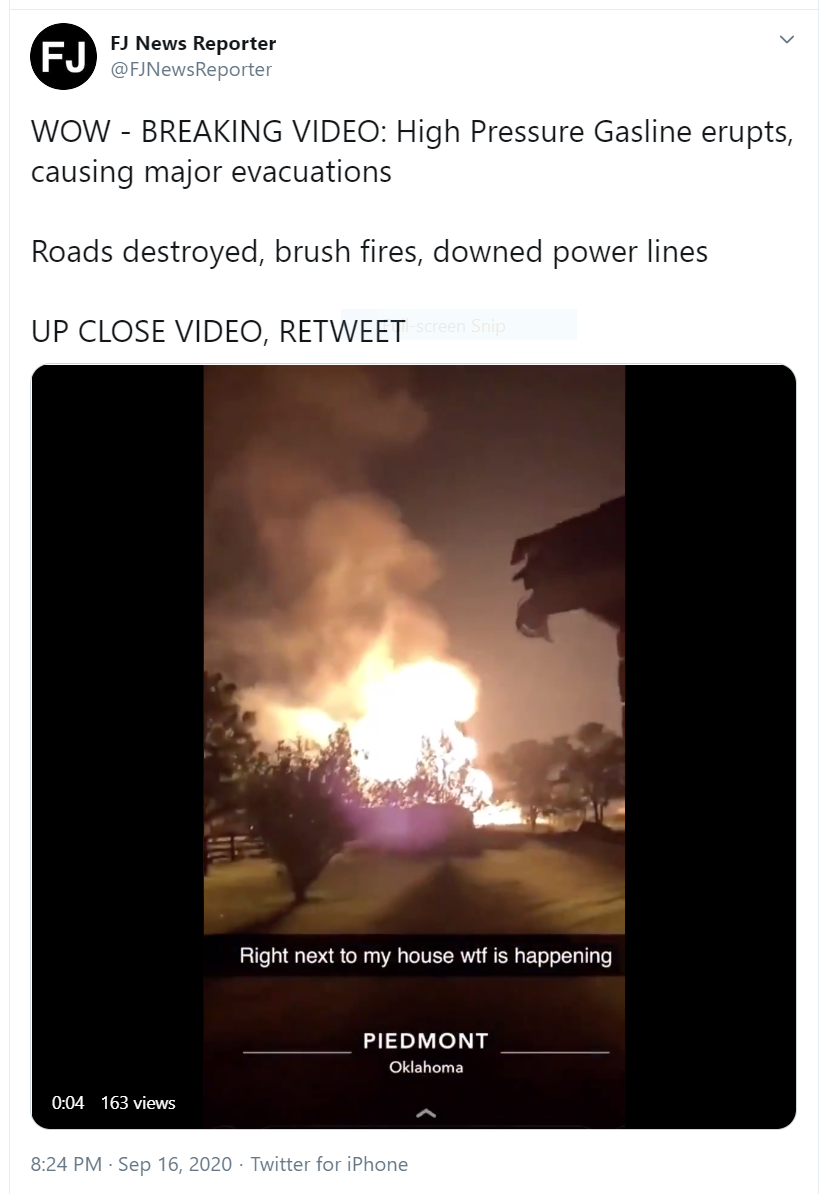Tap the upward chevron in the video

point(427,1113)
